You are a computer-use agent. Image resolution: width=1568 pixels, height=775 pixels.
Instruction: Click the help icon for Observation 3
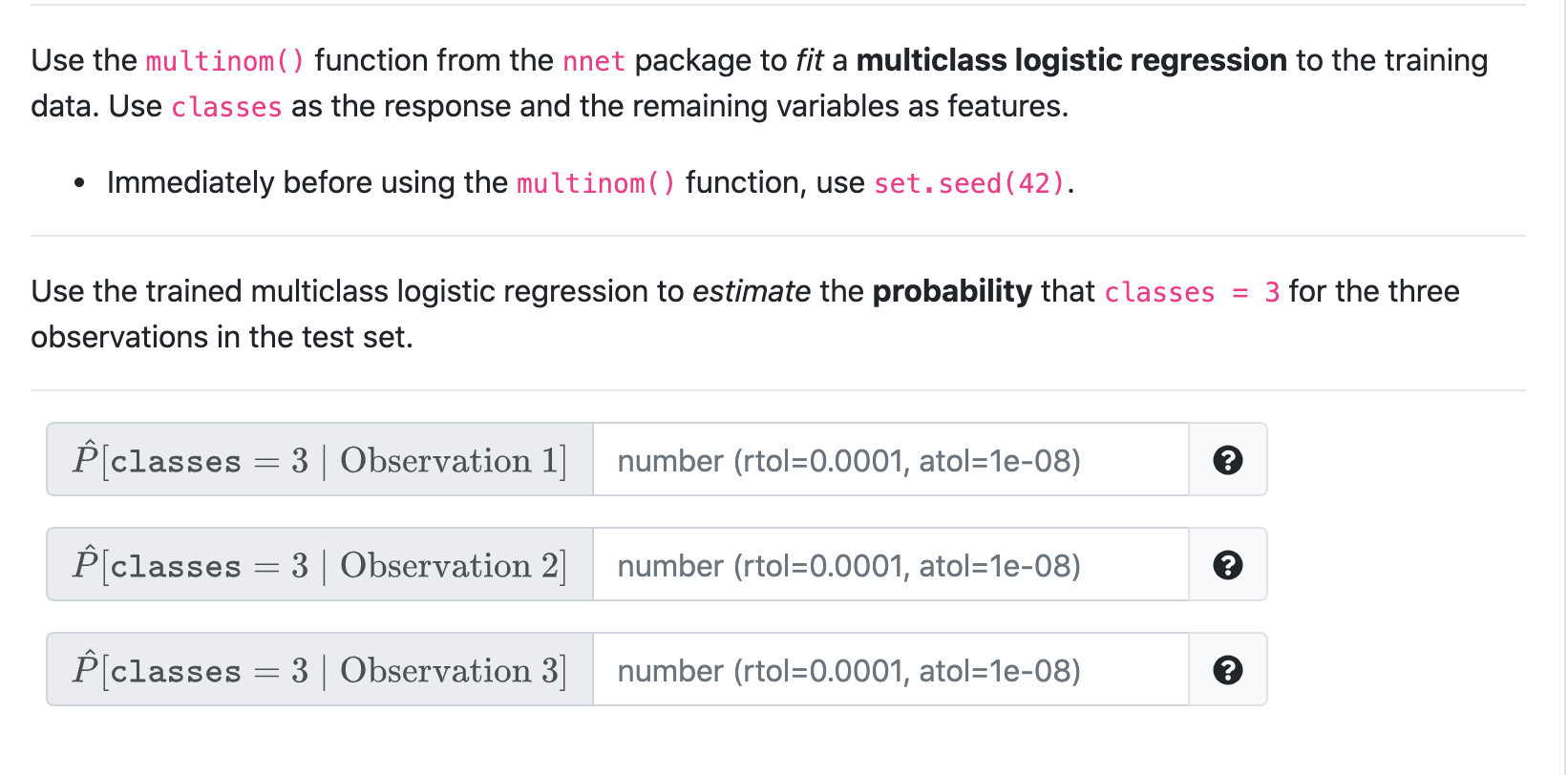point(1227,670)
